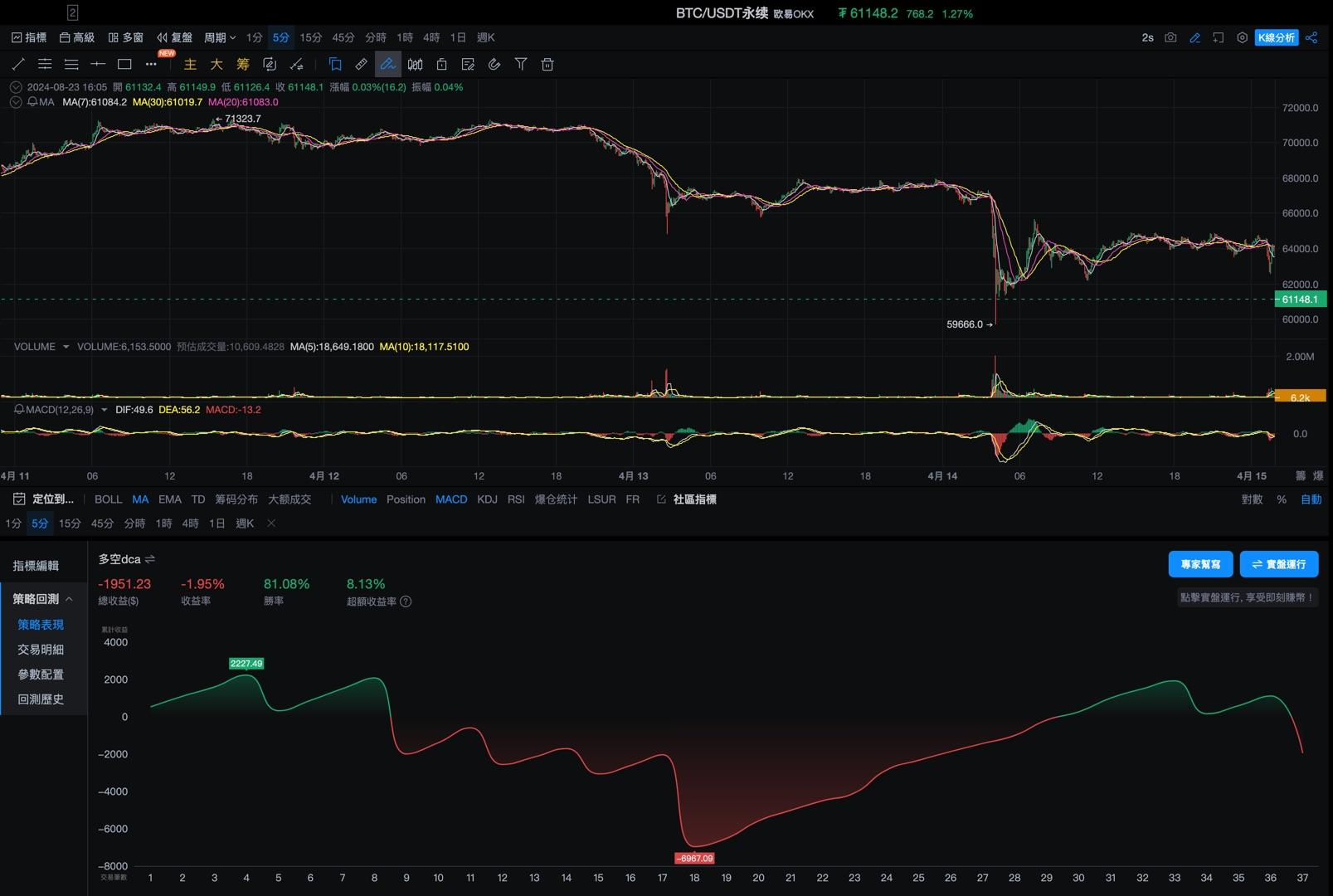Click the 筹 chip distribution icon

click(x=243, y=64)
